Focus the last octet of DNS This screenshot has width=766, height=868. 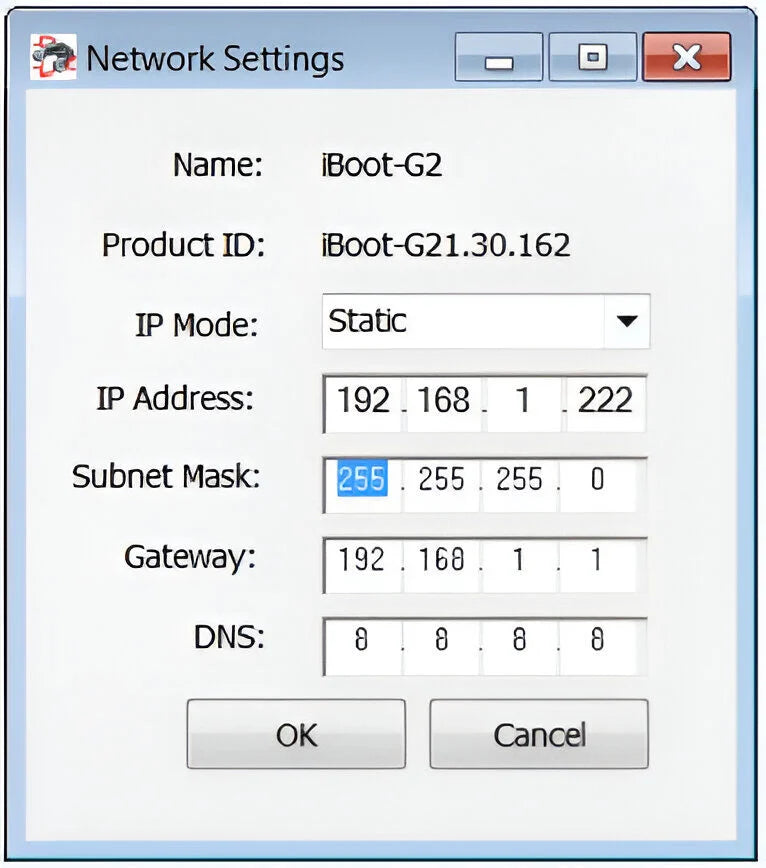click(x=598, y=640)
